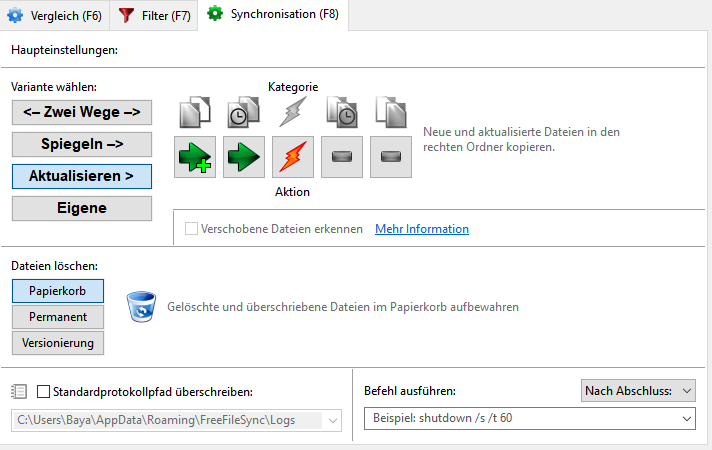Open the Filter (F7) tab
The width and height of the screenshot is (712, 450).
tap(154, 15)
